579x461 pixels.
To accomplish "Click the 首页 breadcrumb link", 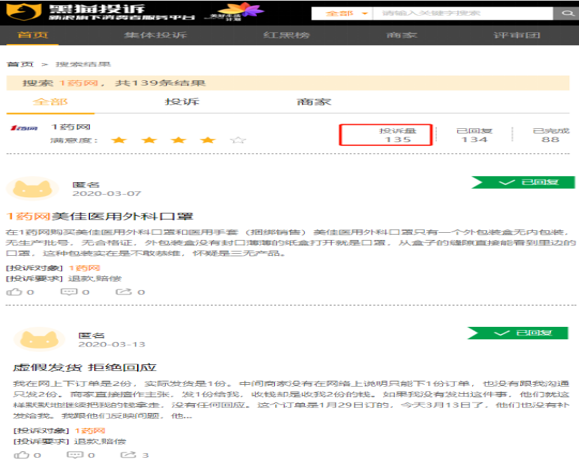I will (20, 64).
